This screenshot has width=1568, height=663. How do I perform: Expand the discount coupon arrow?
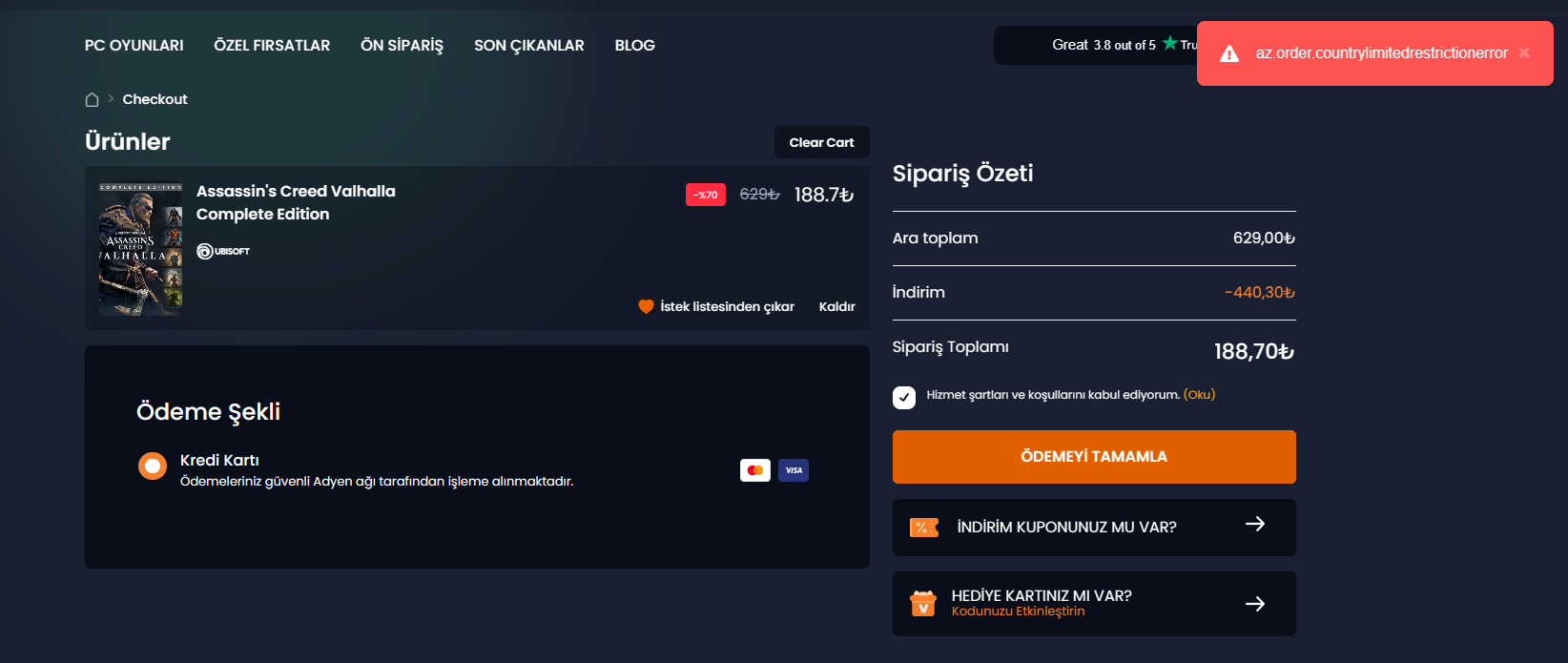(1255, 524)
